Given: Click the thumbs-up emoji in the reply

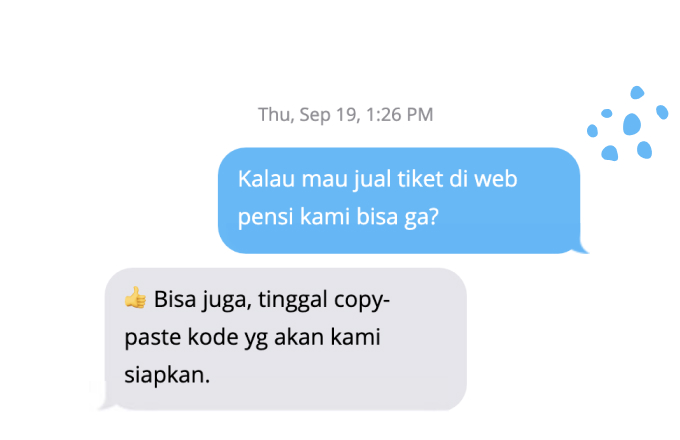Looking at the screenshot, I should click(x=135, y=297).
